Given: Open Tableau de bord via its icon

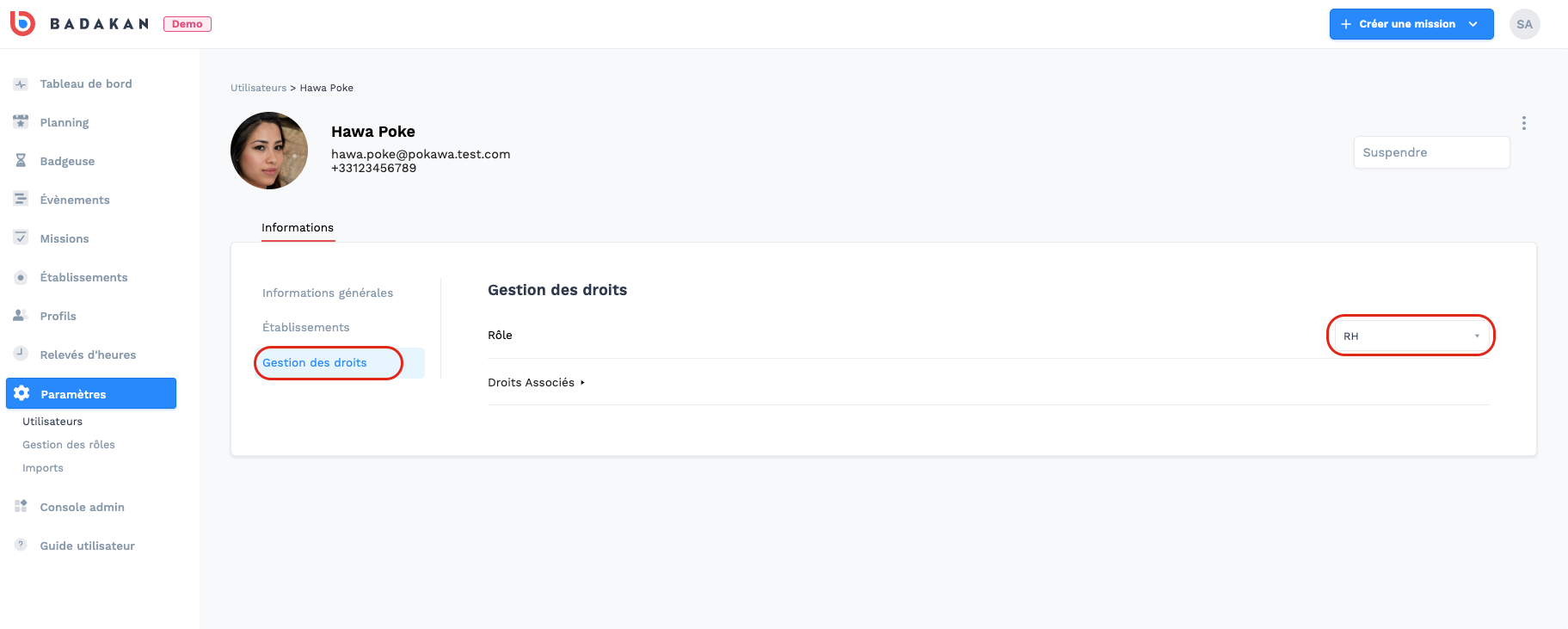Looking at the screenshot, I should [21, 84].
